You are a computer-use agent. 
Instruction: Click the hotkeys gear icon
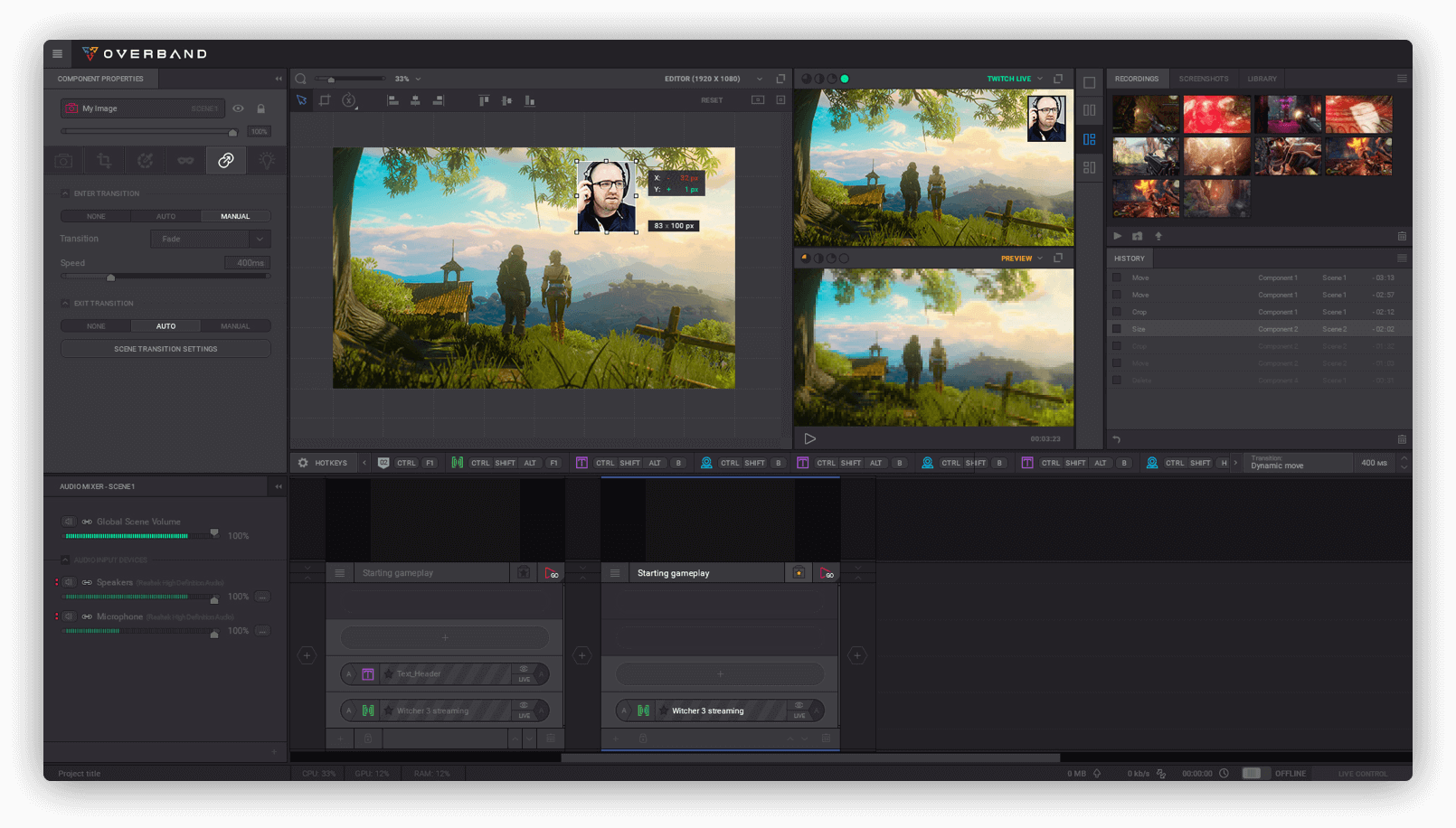coord(303,463)
